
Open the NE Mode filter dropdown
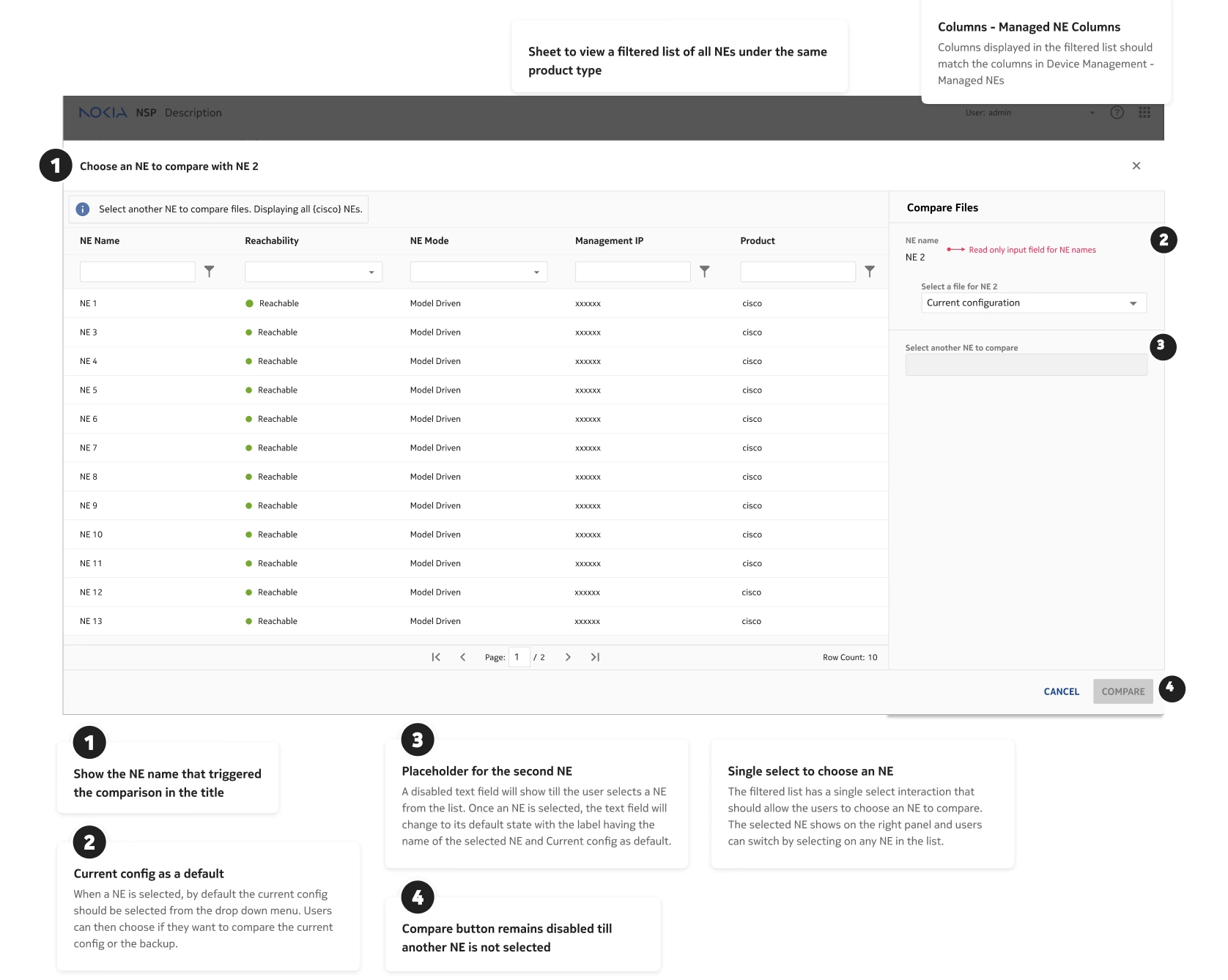(x=478, y=272)
